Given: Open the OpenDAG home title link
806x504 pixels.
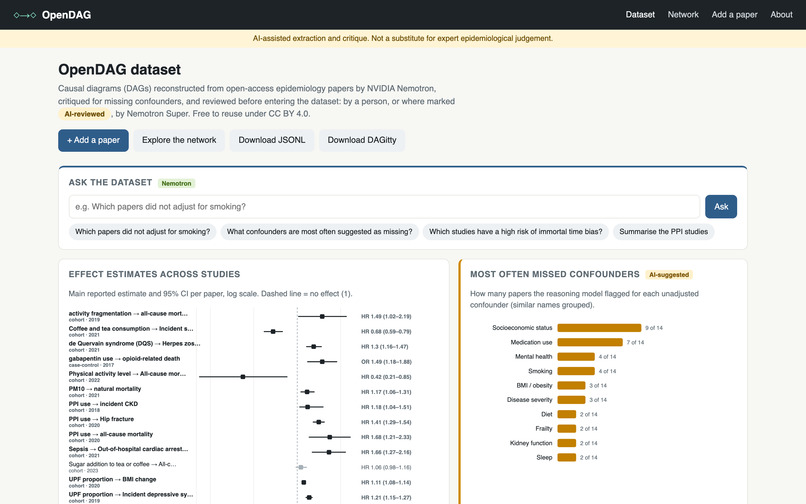Looking at the screenshot, I should click(x=66, y=15).
